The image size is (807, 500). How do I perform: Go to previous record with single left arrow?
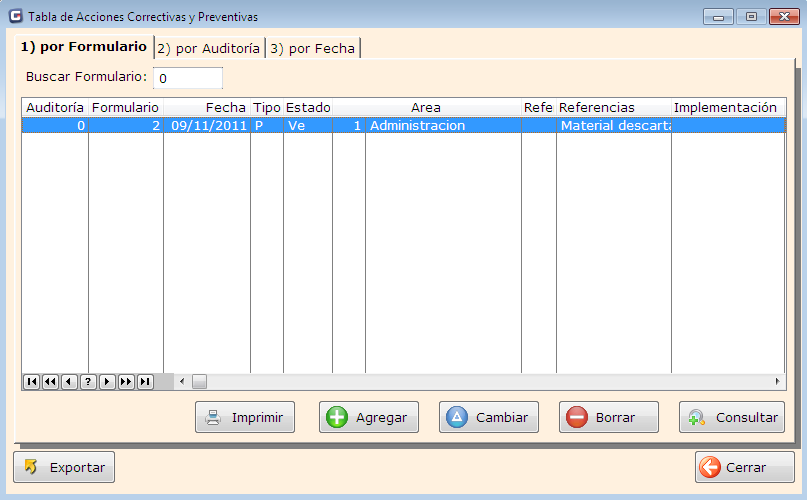point(69,382)
